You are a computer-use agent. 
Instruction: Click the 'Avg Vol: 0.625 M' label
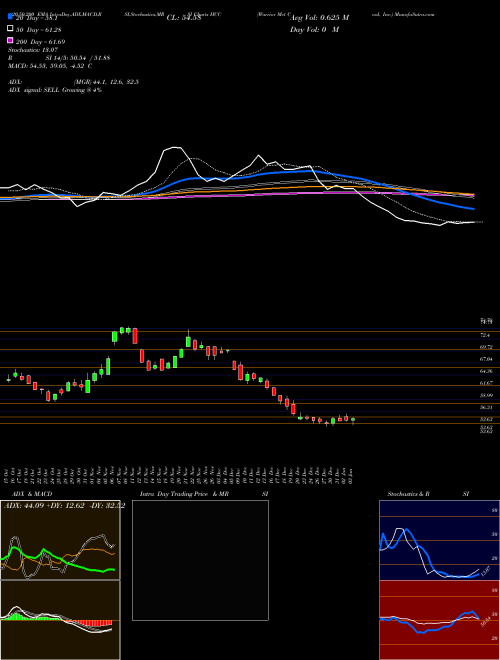click(x=319, y=18)
